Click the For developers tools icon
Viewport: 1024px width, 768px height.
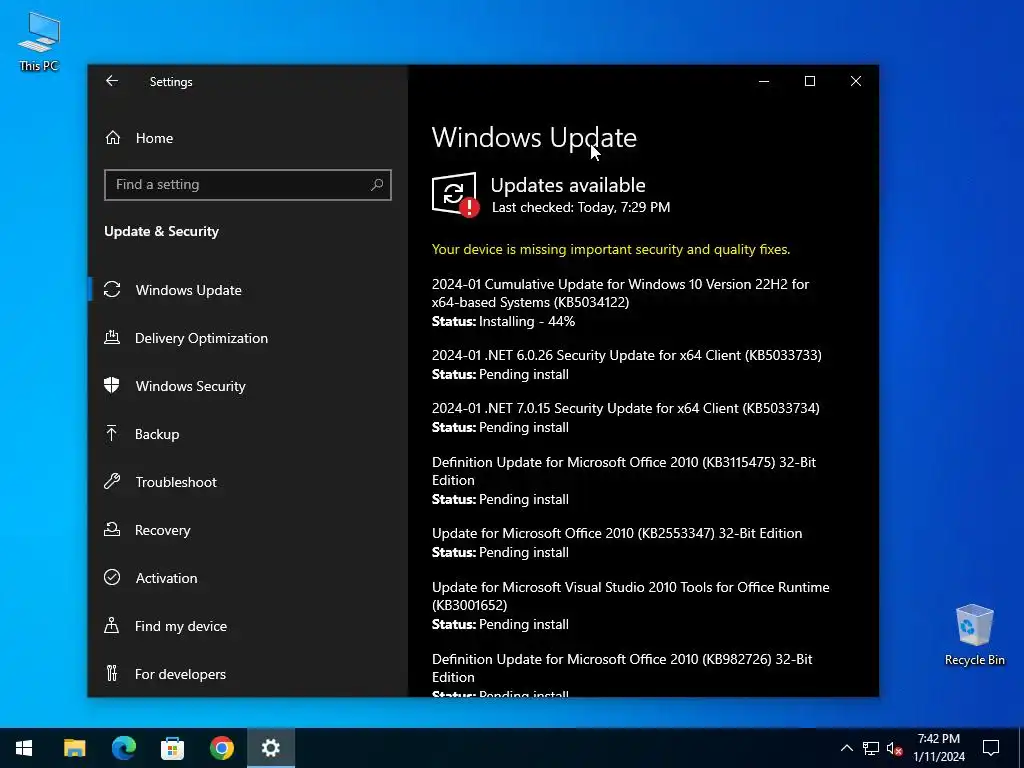pyautogui.click(x=112, y=673)
